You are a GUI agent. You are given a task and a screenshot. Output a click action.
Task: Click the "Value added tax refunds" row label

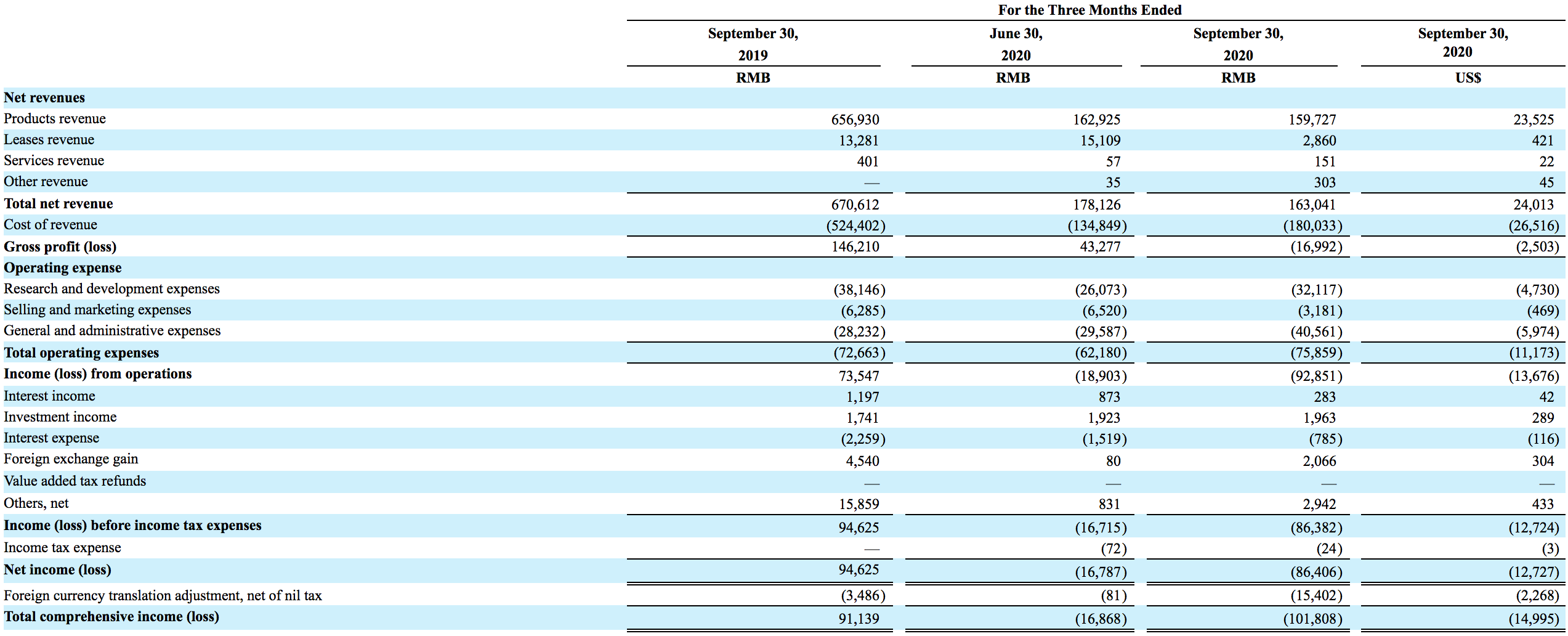pyautogui.click(x=75, y=481)
